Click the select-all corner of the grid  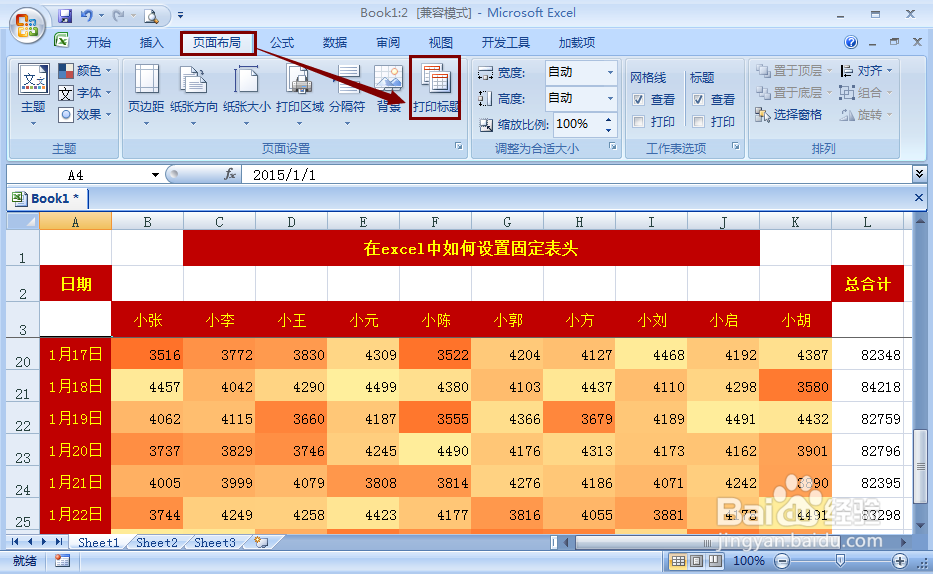(23, 221)
